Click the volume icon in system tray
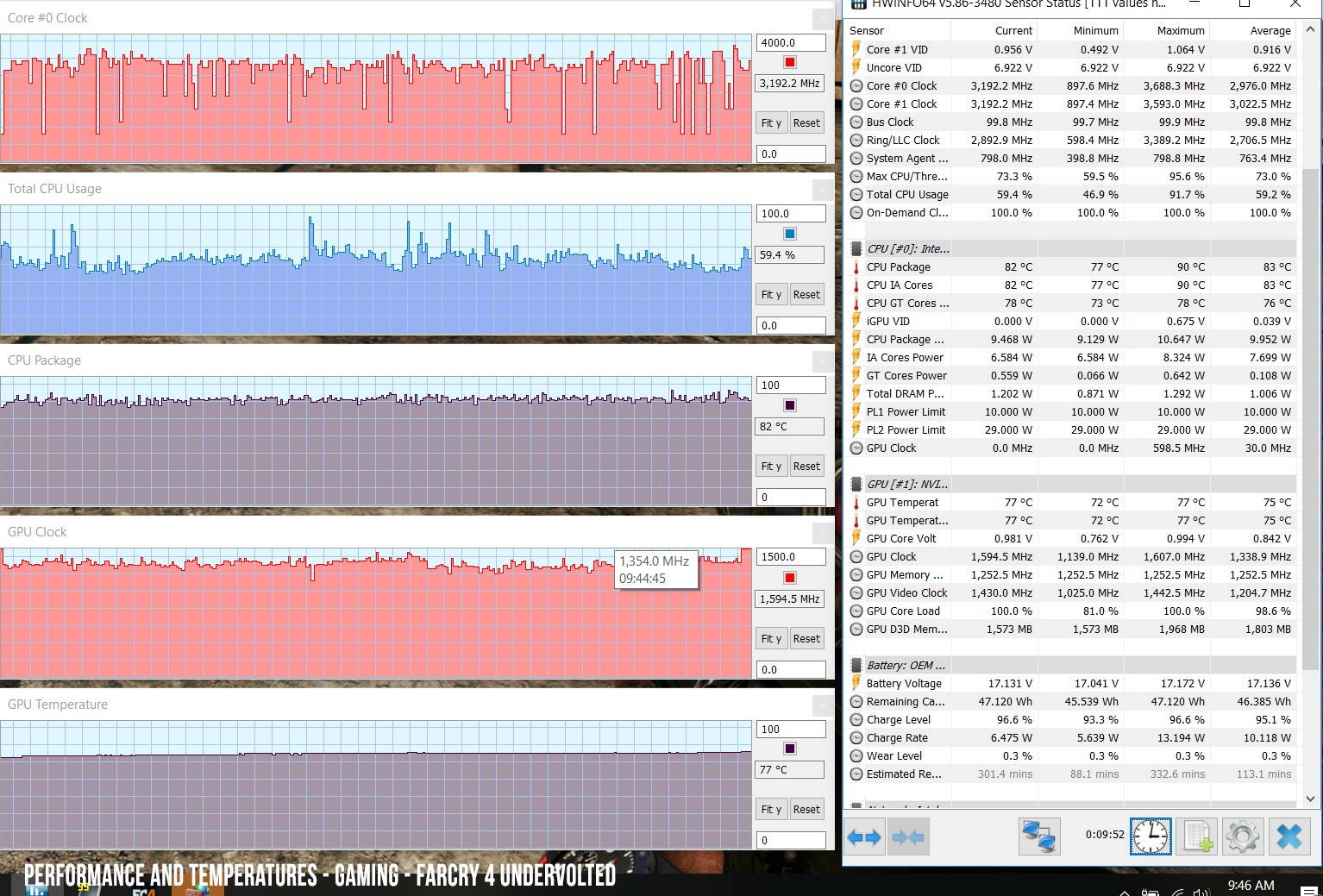1323x896 pixels. [x=1200, y=892]
